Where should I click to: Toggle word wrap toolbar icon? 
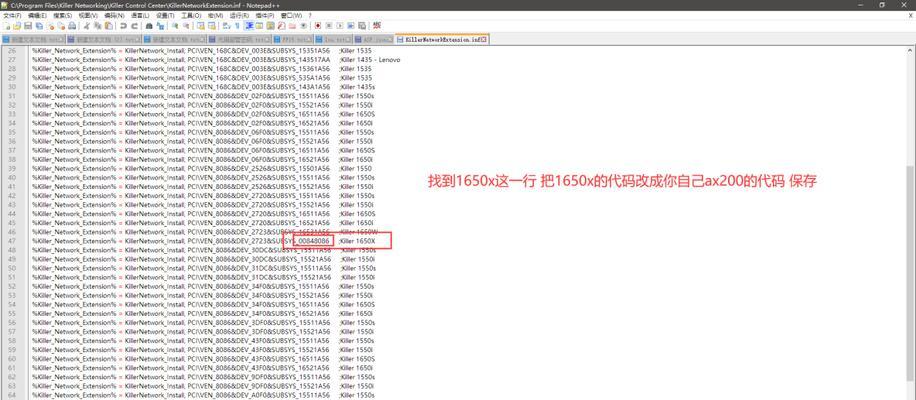pos(225,26)
